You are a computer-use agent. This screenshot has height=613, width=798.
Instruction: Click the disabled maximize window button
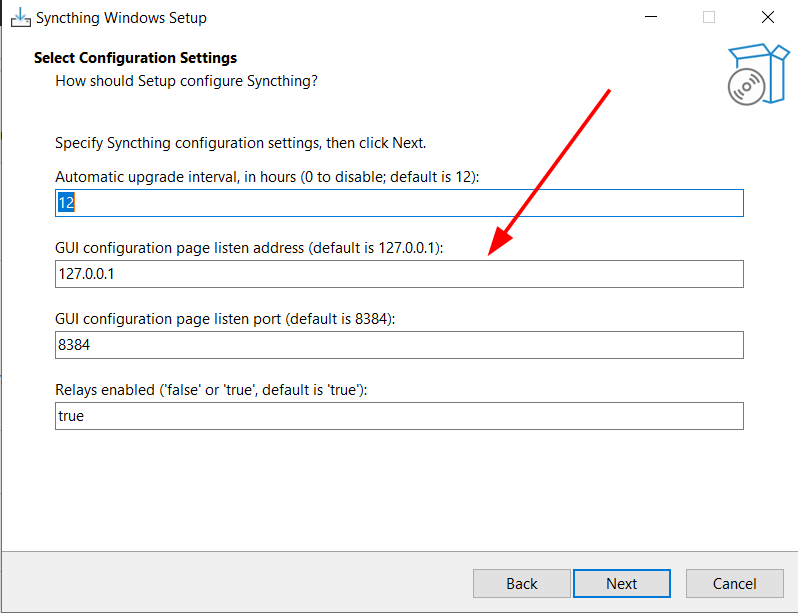(x=709, y=17)
